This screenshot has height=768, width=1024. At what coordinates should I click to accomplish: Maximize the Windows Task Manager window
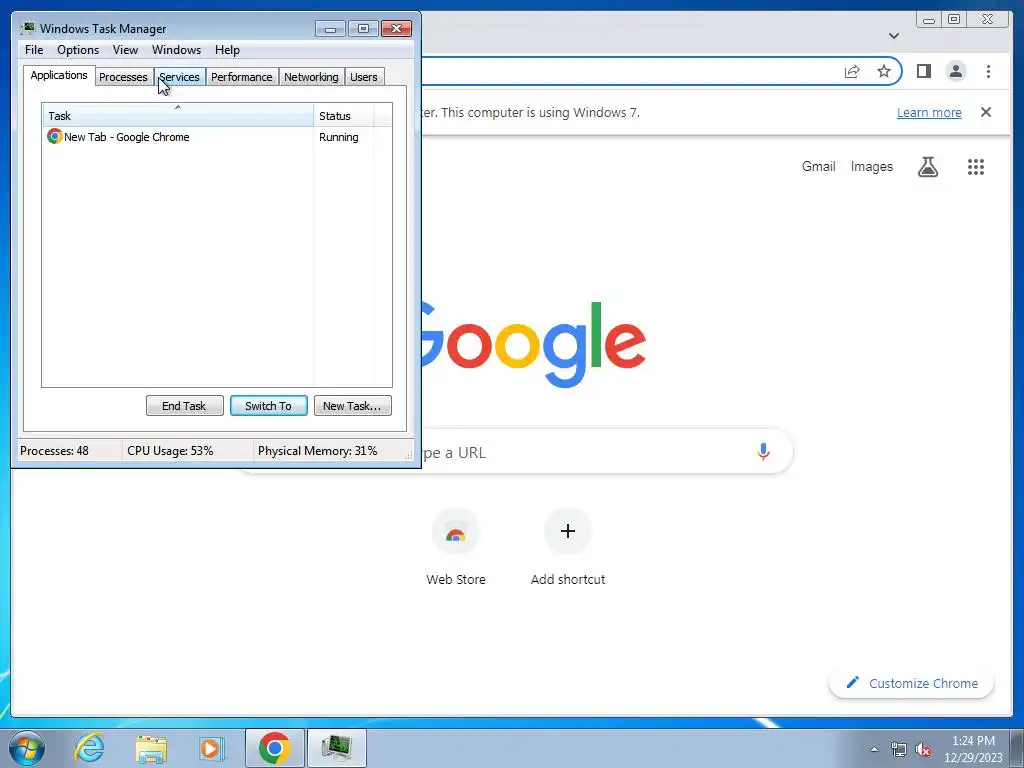point(363,29)
